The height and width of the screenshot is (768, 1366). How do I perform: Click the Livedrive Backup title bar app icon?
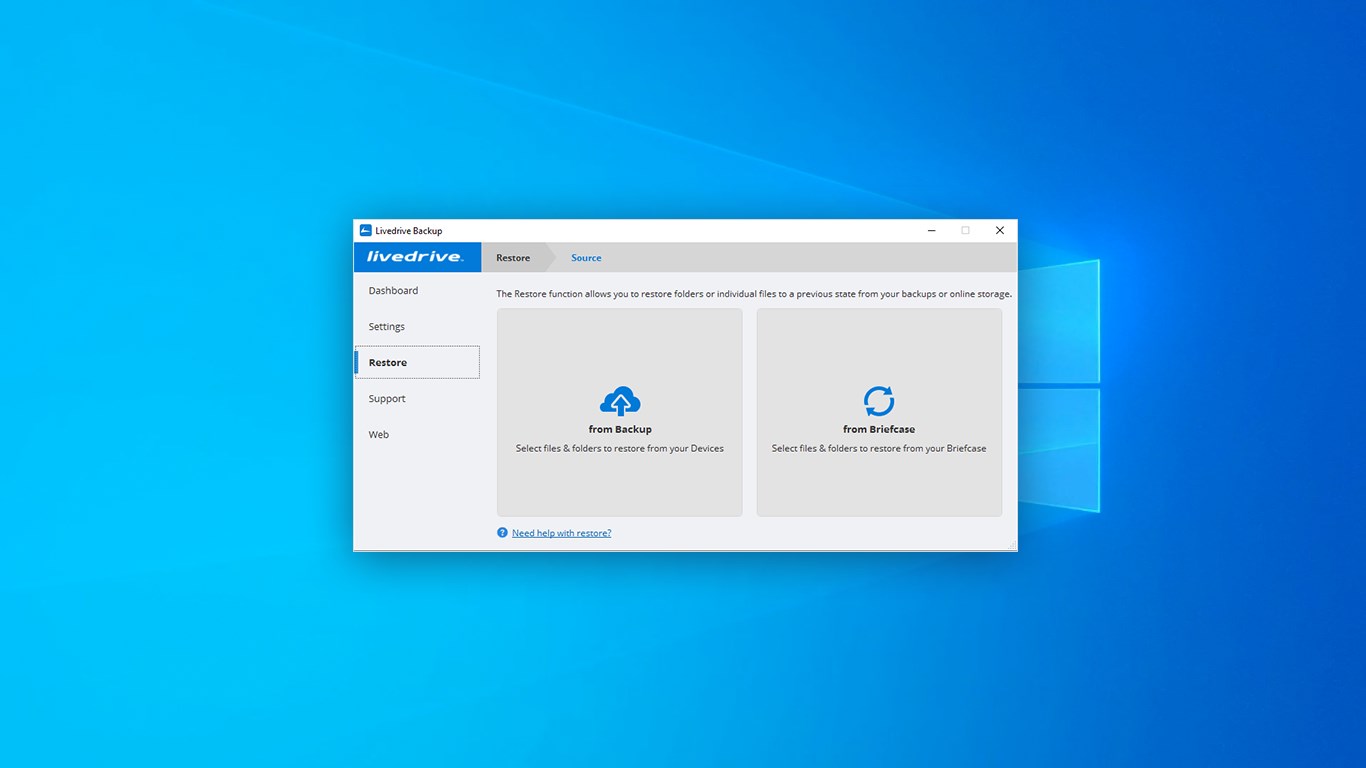[366, 230]
